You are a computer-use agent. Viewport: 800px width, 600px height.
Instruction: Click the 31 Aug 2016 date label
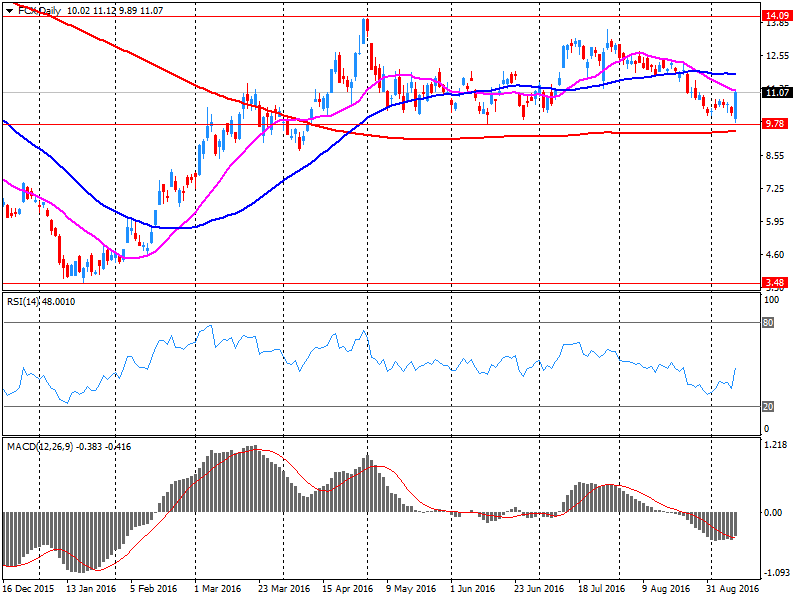point(732,588)
